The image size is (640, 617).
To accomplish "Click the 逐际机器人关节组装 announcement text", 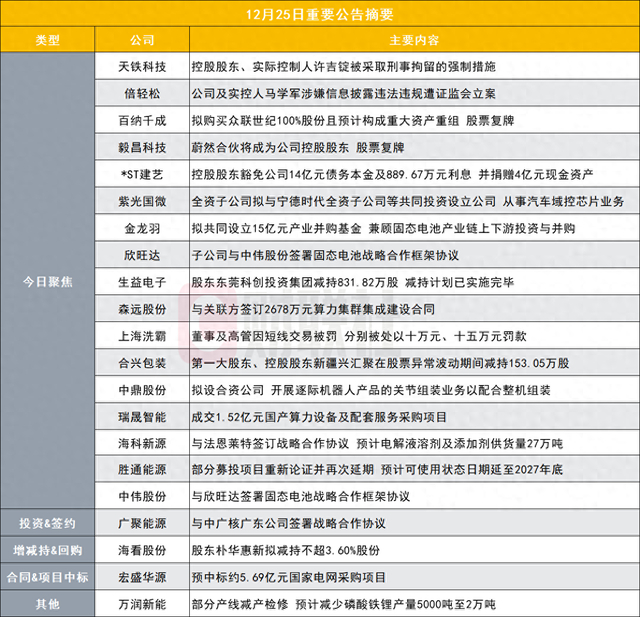I will click(371, 390).
